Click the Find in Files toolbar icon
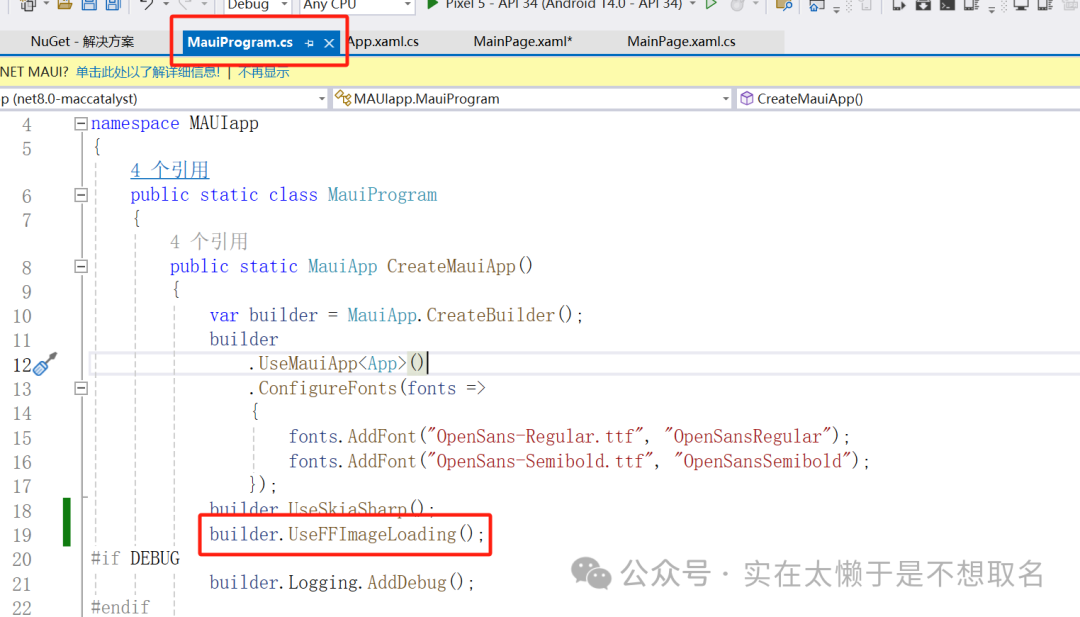The width and height of the screenshot is (1080, 617). [785, 5]
